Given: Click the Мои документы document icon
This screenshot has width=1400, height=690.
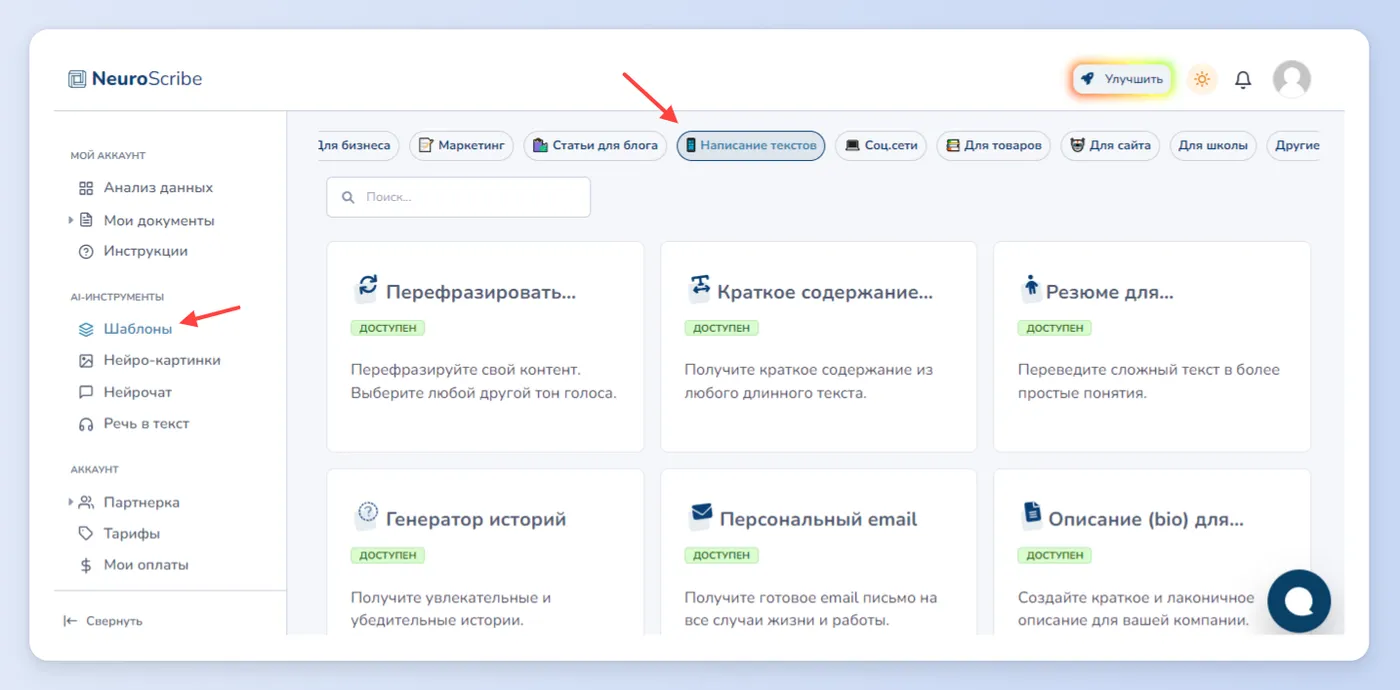Looking at the screenshot, I should [86, 220].
